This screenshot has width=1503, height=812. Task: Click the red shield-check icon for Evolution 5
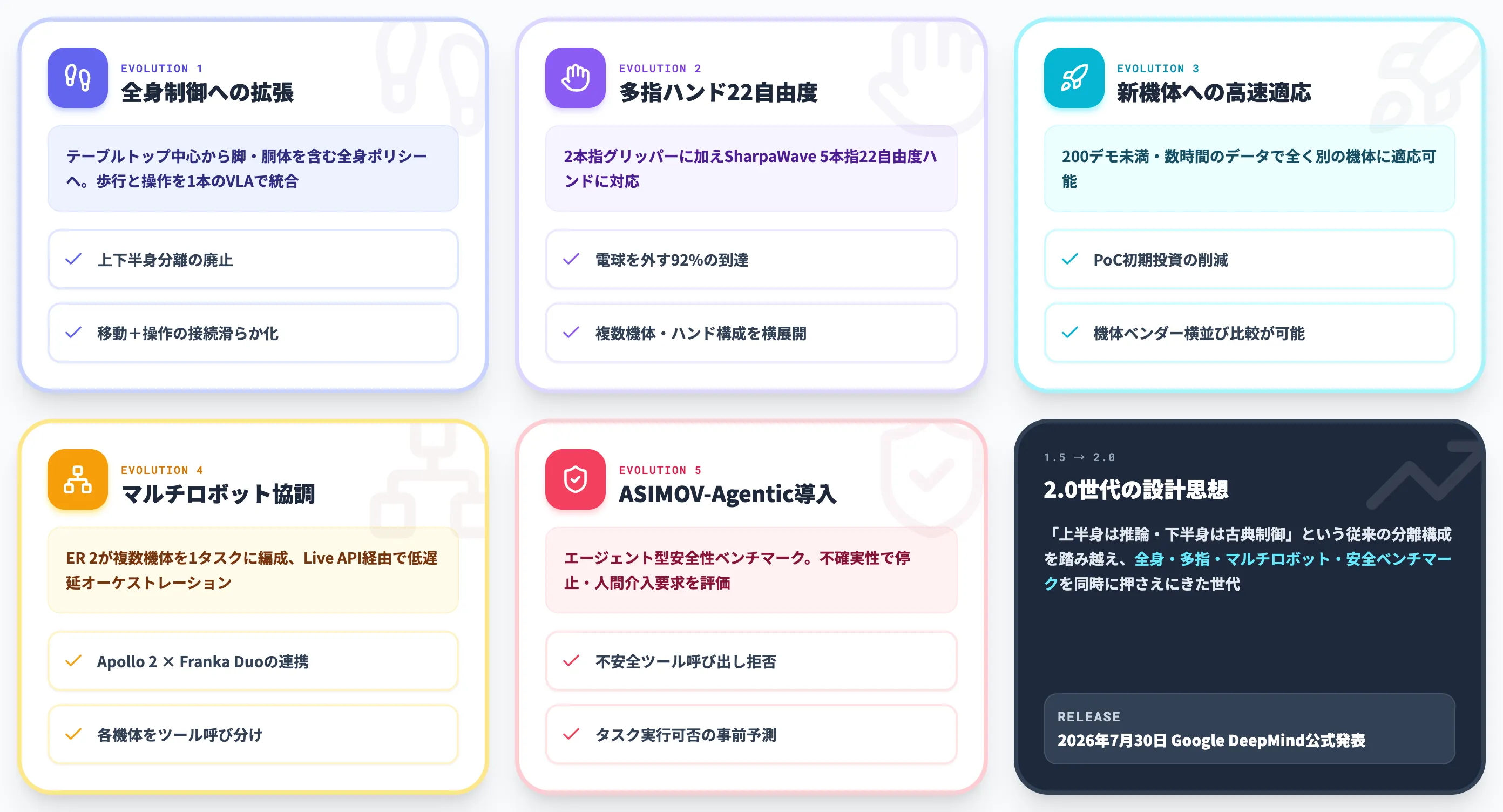click(x=576, y=479)
